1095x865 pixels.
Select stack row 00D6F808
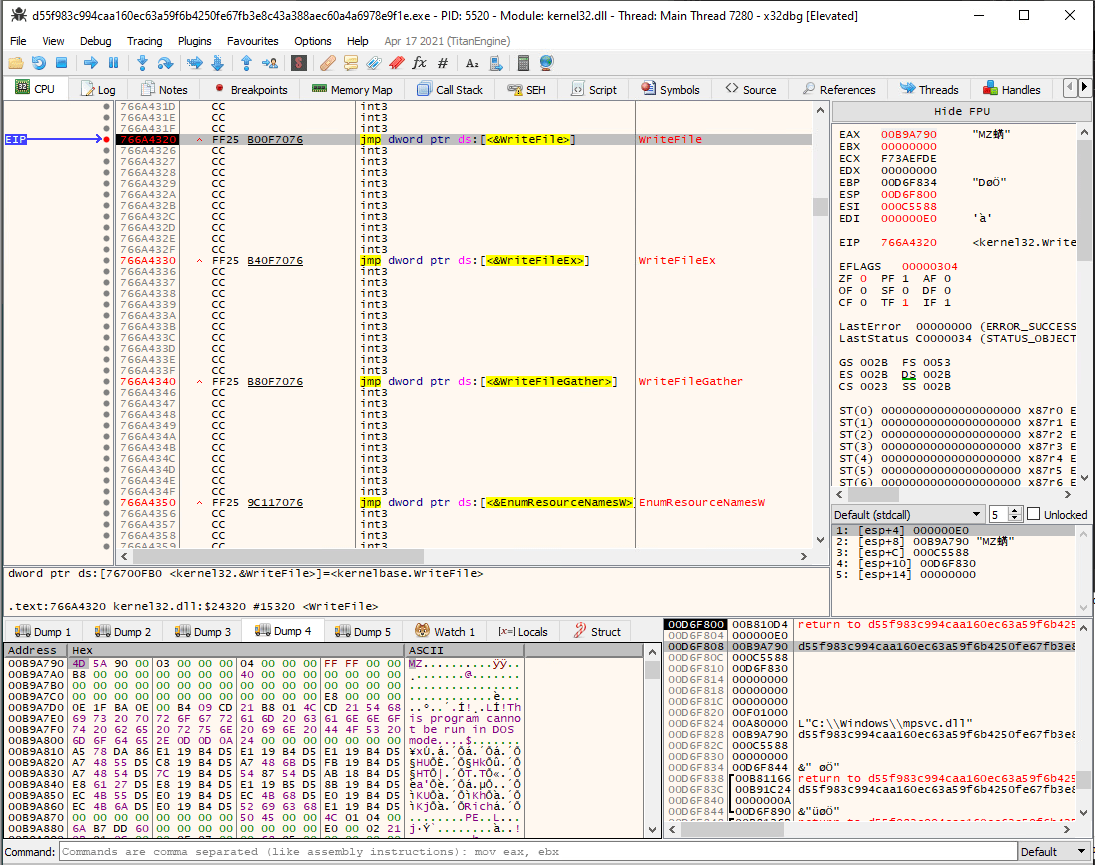pos(871,646)
